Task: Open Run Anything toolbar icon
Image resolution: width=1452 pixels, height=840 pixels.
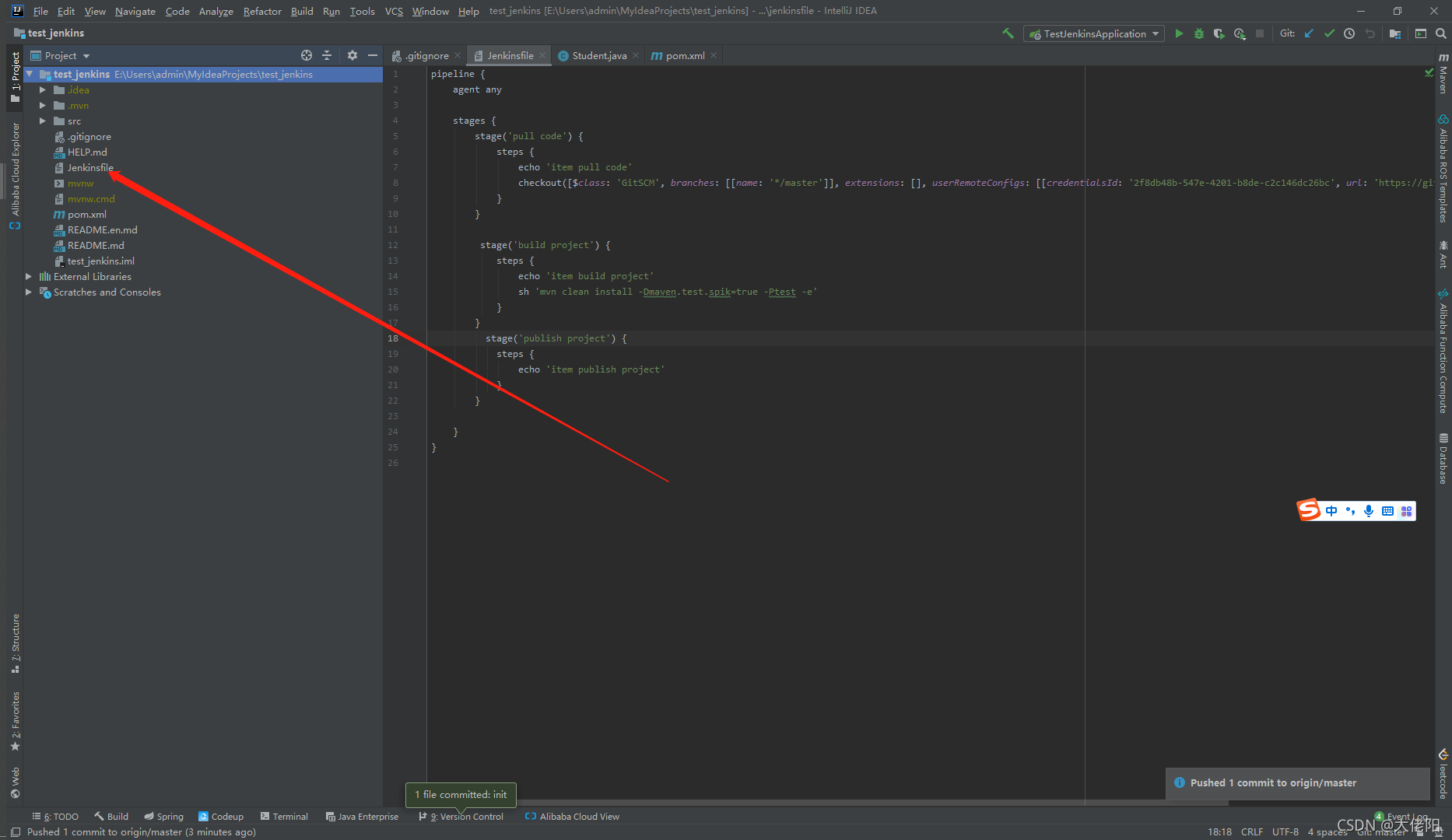Action: [1421, 33]
